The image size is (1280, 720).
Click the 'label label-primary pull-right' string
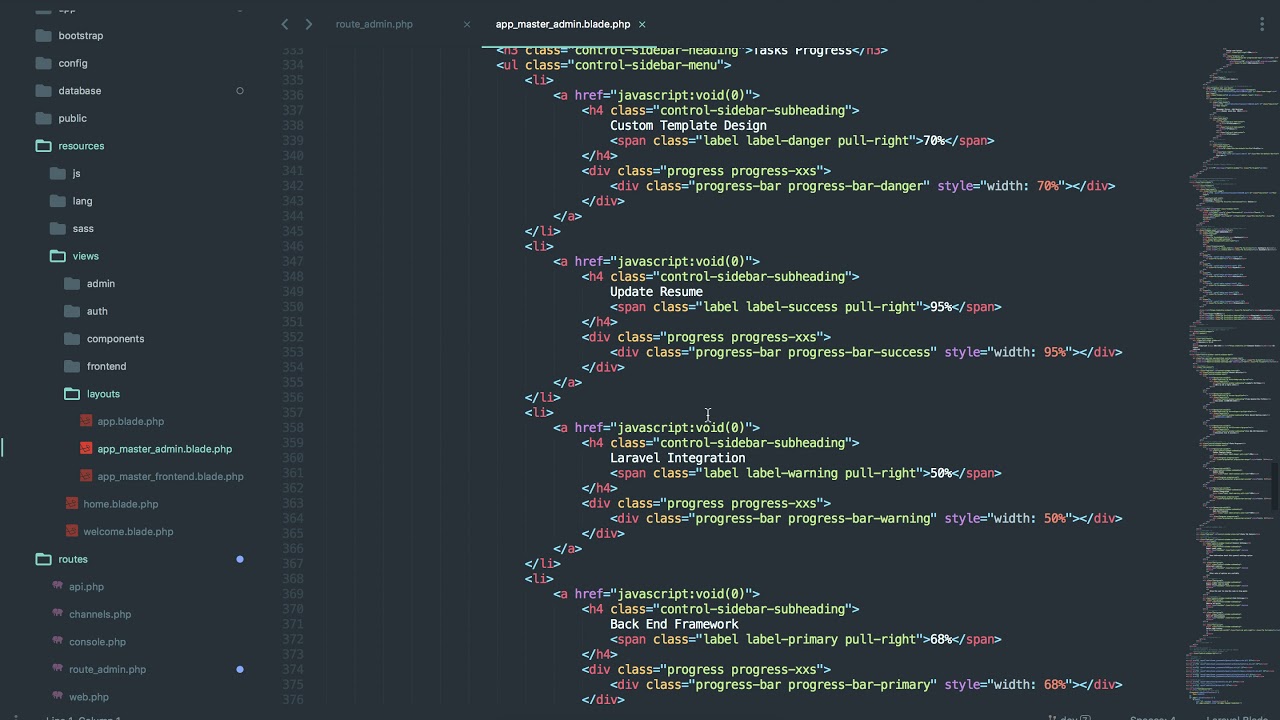(809, 639)
